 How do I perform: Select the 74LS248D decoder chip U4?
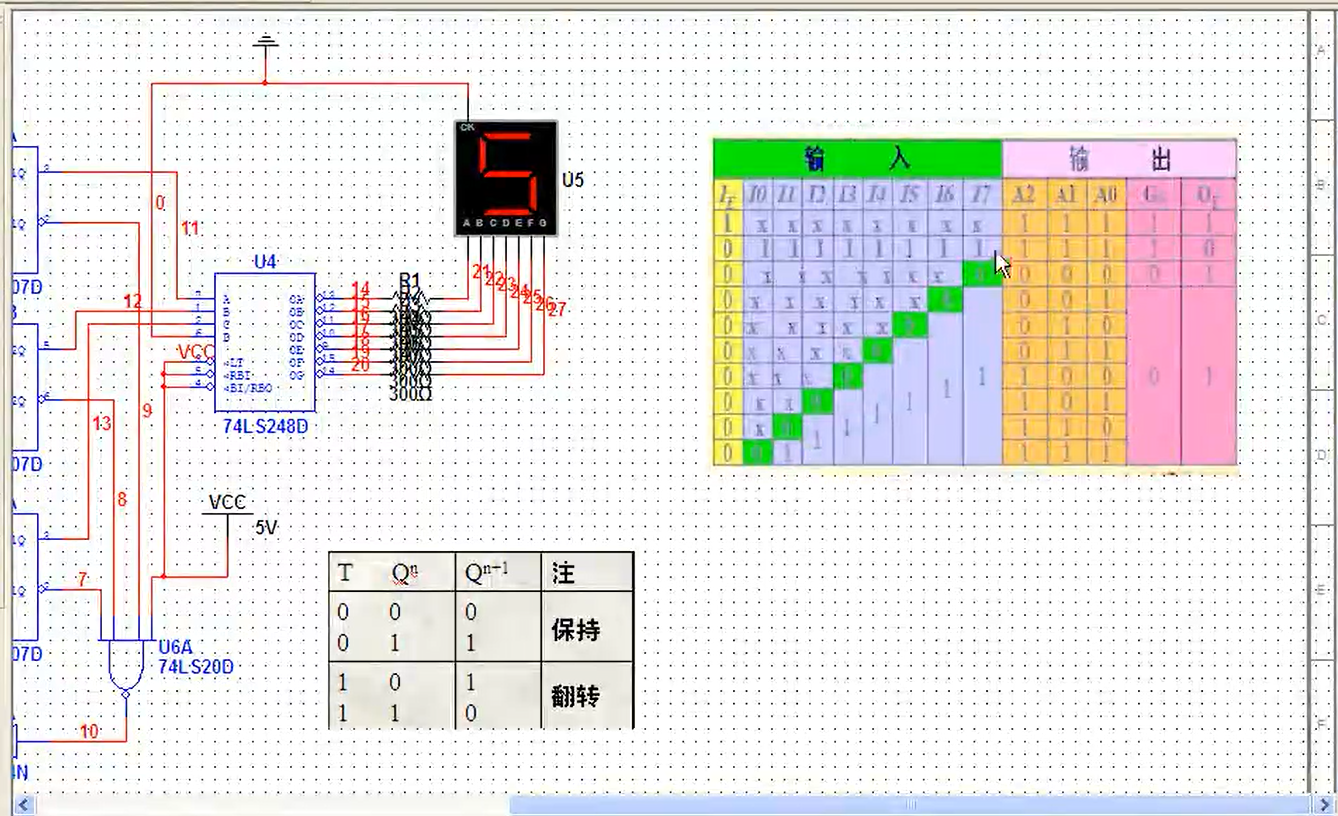pos(264,341)
